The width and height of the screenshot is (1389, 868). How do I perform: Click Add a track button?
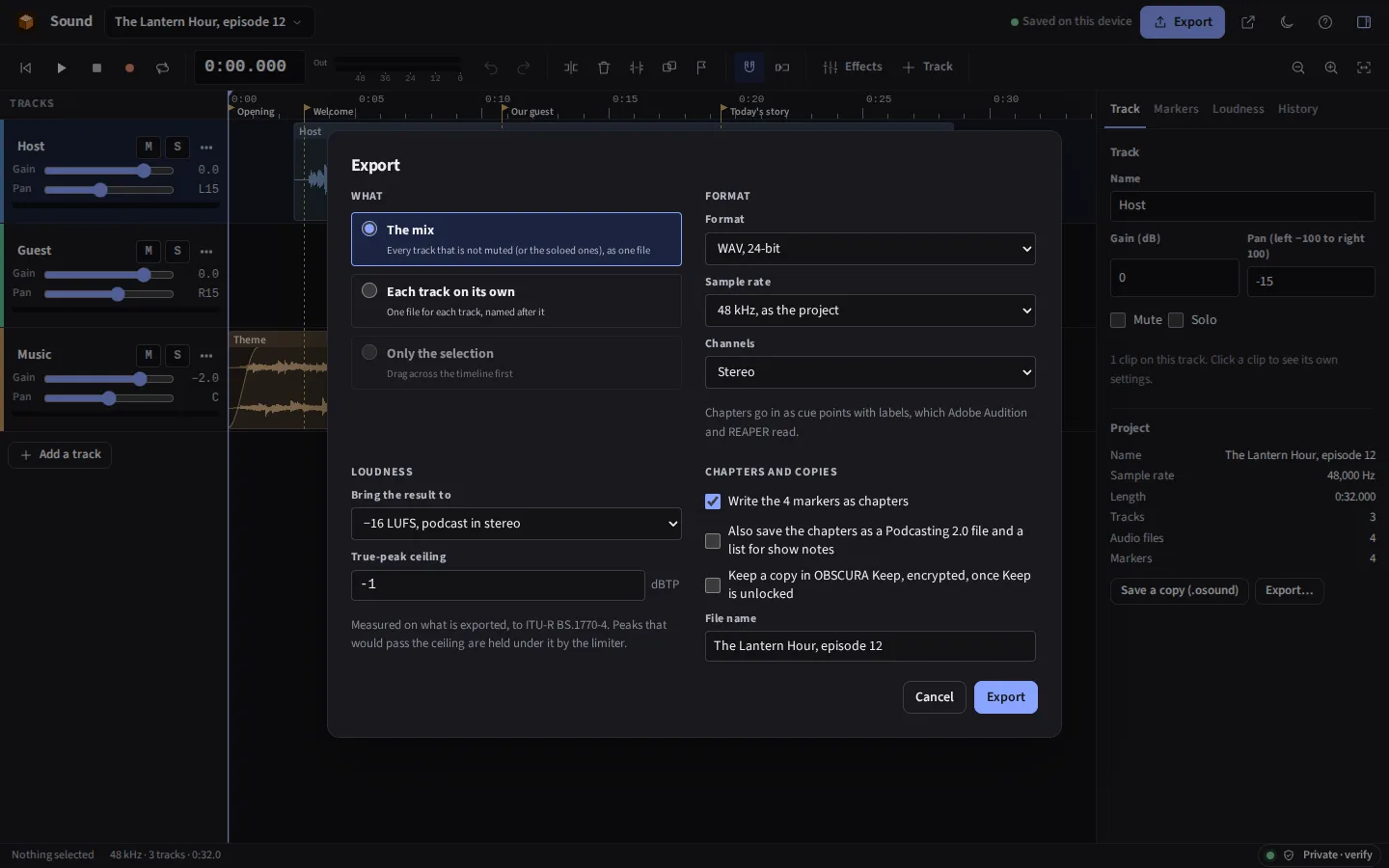60,455
